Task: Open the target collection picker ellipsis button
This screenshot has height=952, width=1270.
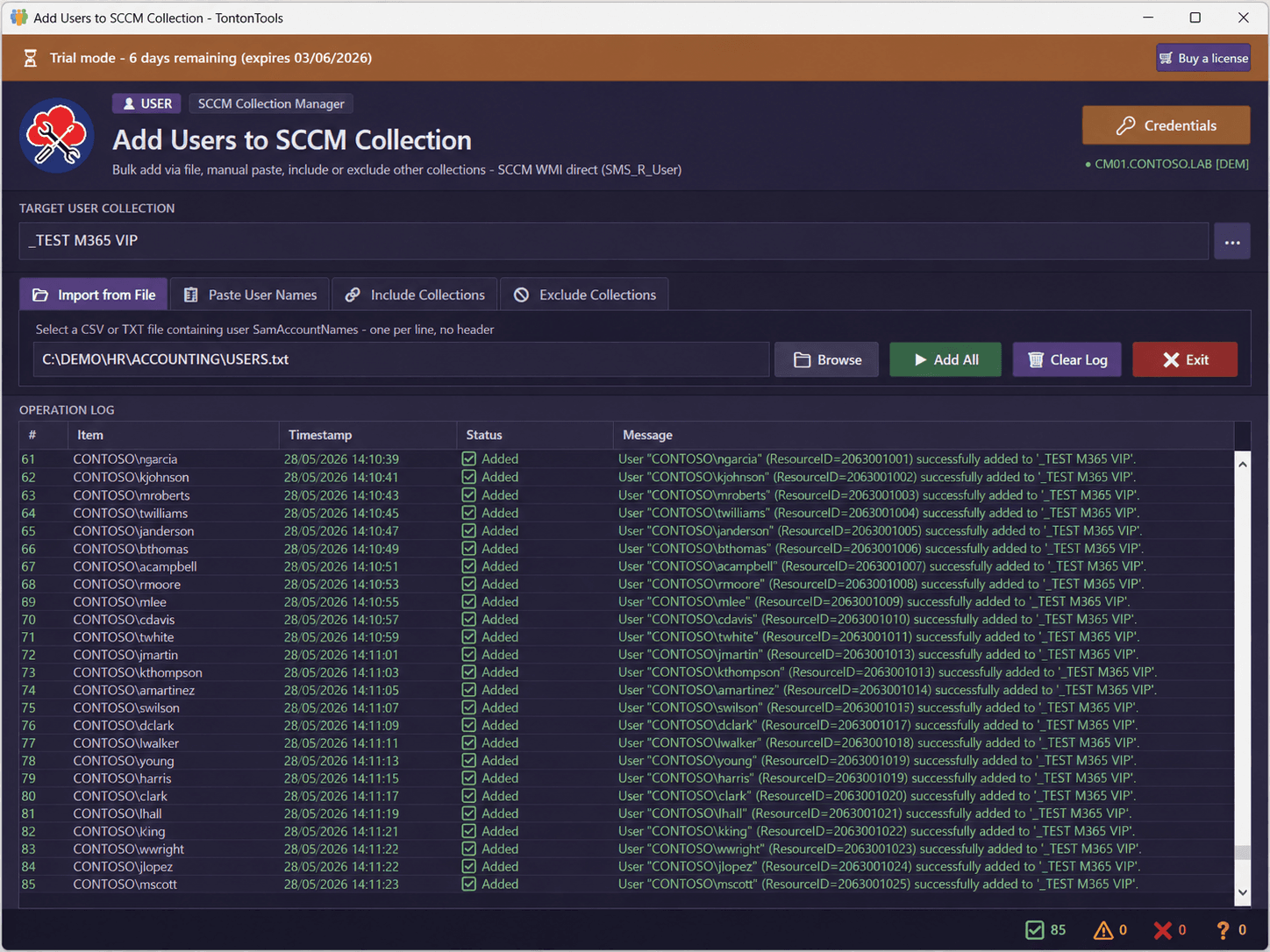Action: point(1232,241)
